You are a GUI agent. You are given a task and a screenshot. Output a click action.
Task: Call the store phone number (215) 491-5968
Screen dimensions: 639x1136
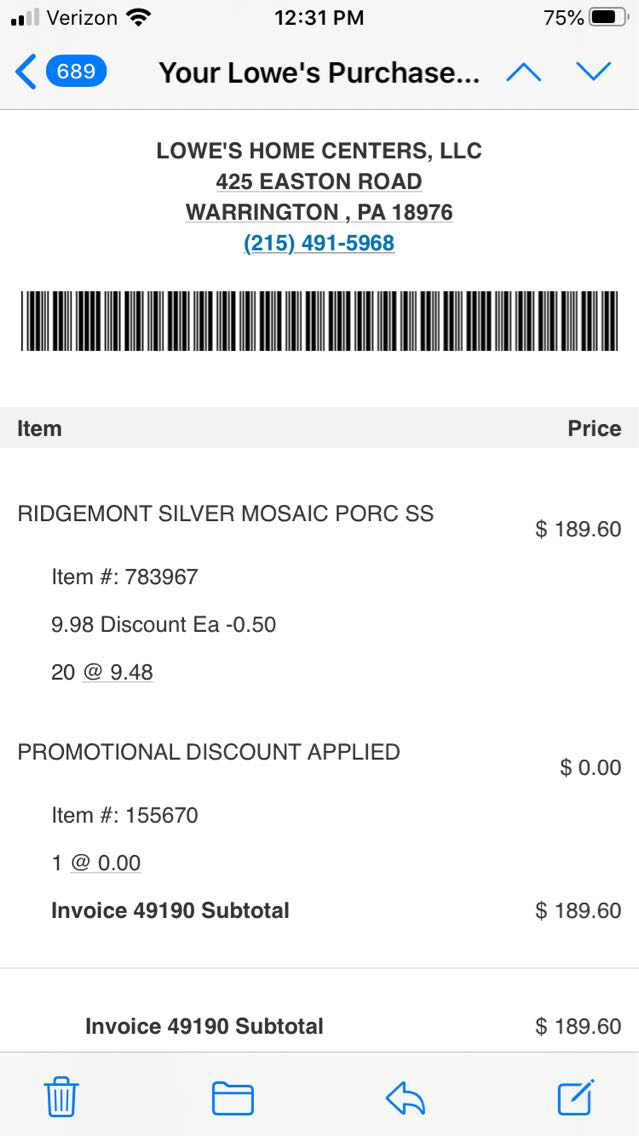(319, 243)
